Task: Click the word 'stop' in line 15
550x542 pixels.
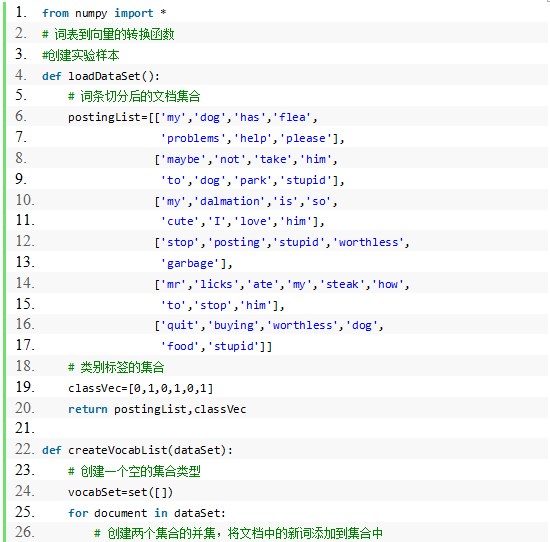Action: point(213,305)
